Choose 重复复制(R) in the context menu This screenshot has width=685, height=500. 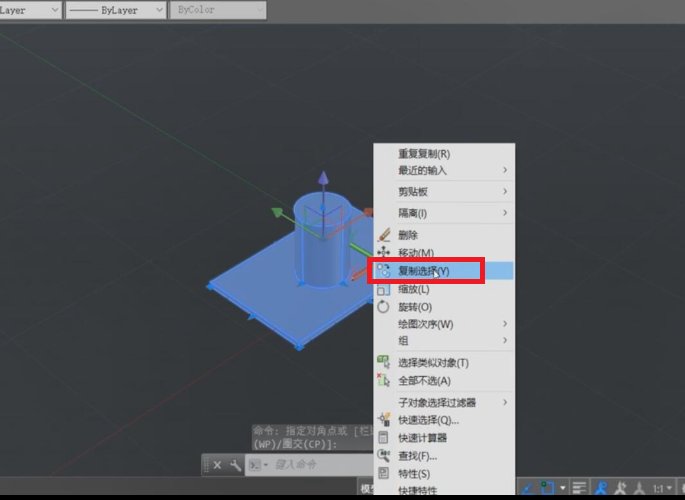(444, 154)
